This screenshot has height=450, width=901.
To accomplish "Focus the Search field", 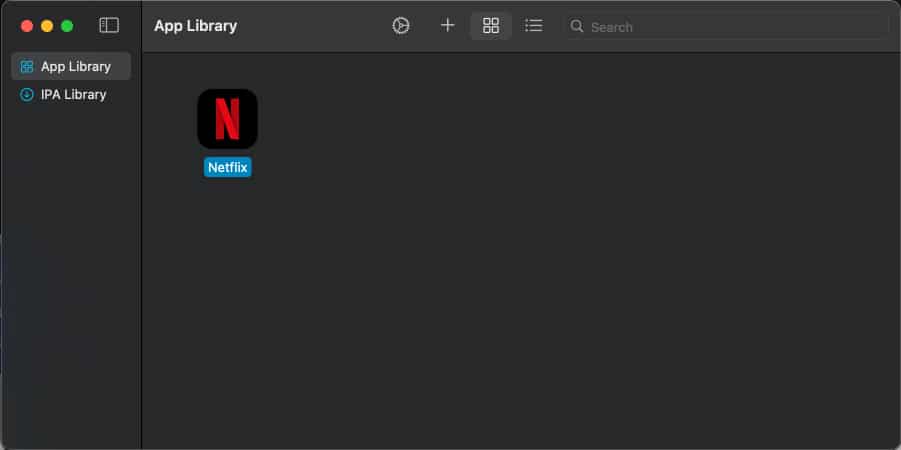I will tap(725, 26).
